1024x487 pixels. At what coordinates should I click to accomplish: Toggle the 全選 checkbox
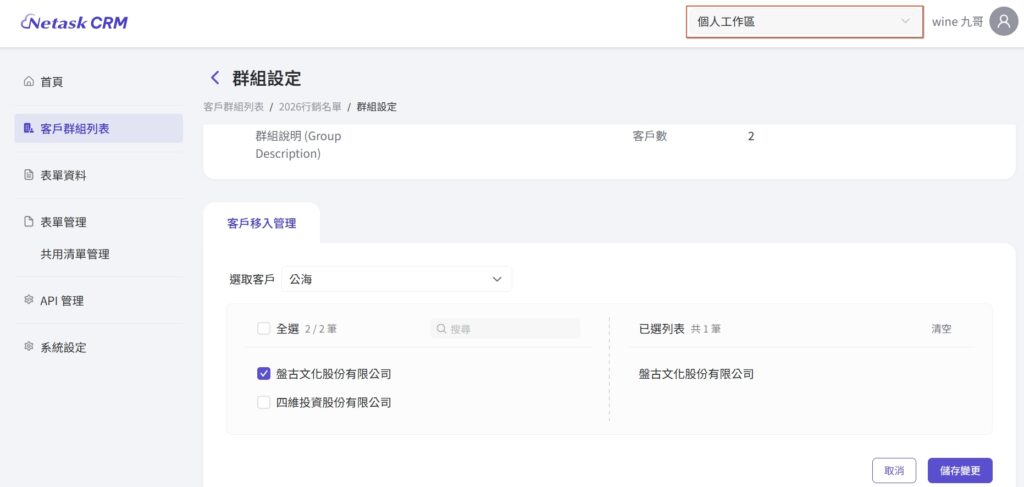(x=263, y=328)
